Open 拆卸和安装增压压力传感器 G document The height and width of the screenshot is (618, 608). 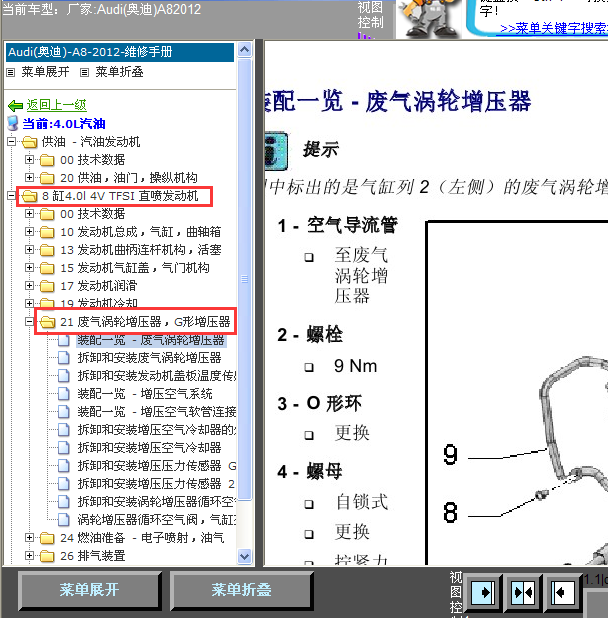click(156, 466)
